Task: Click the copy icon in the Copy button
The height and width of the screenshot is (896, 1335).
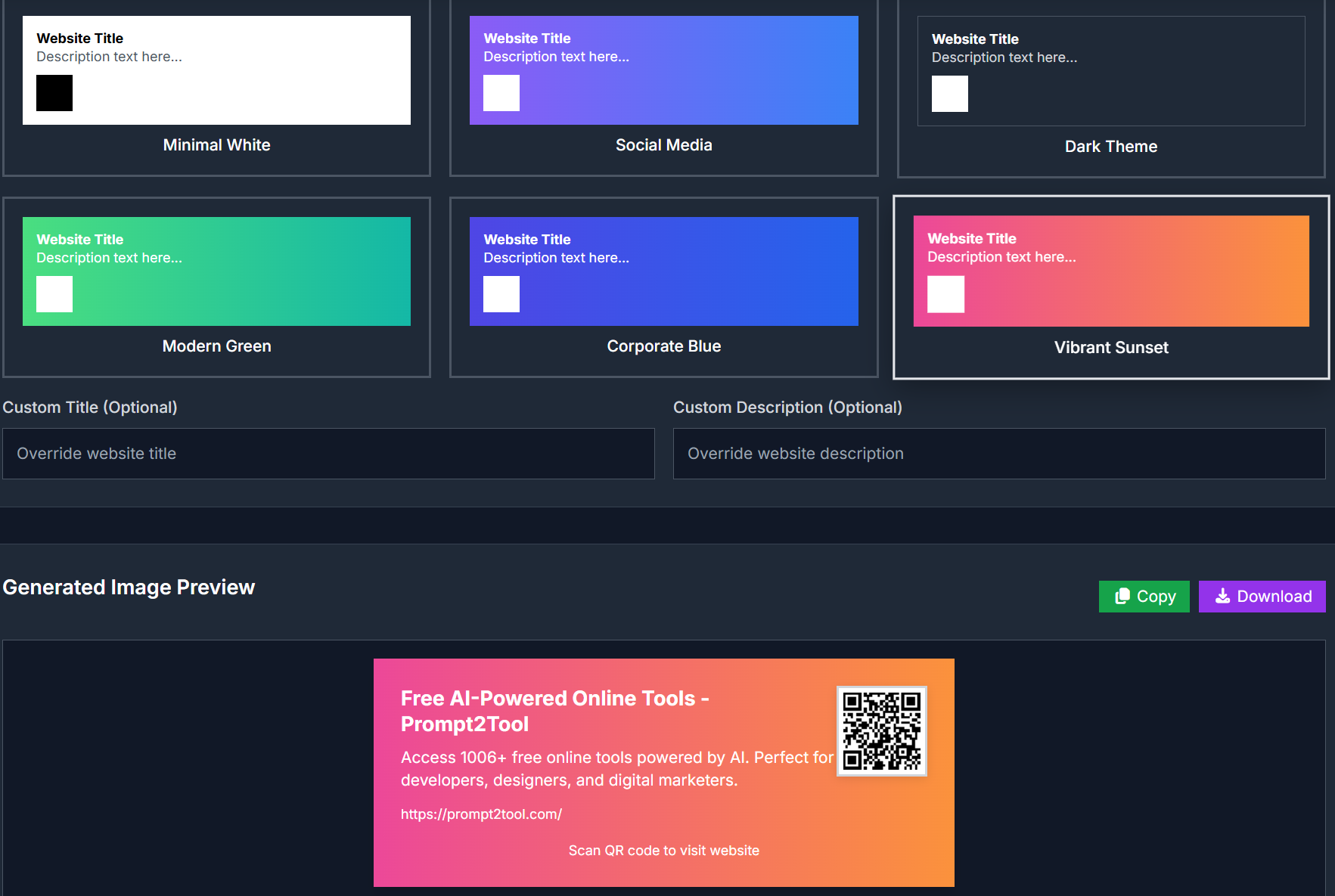Action: 1122,597
